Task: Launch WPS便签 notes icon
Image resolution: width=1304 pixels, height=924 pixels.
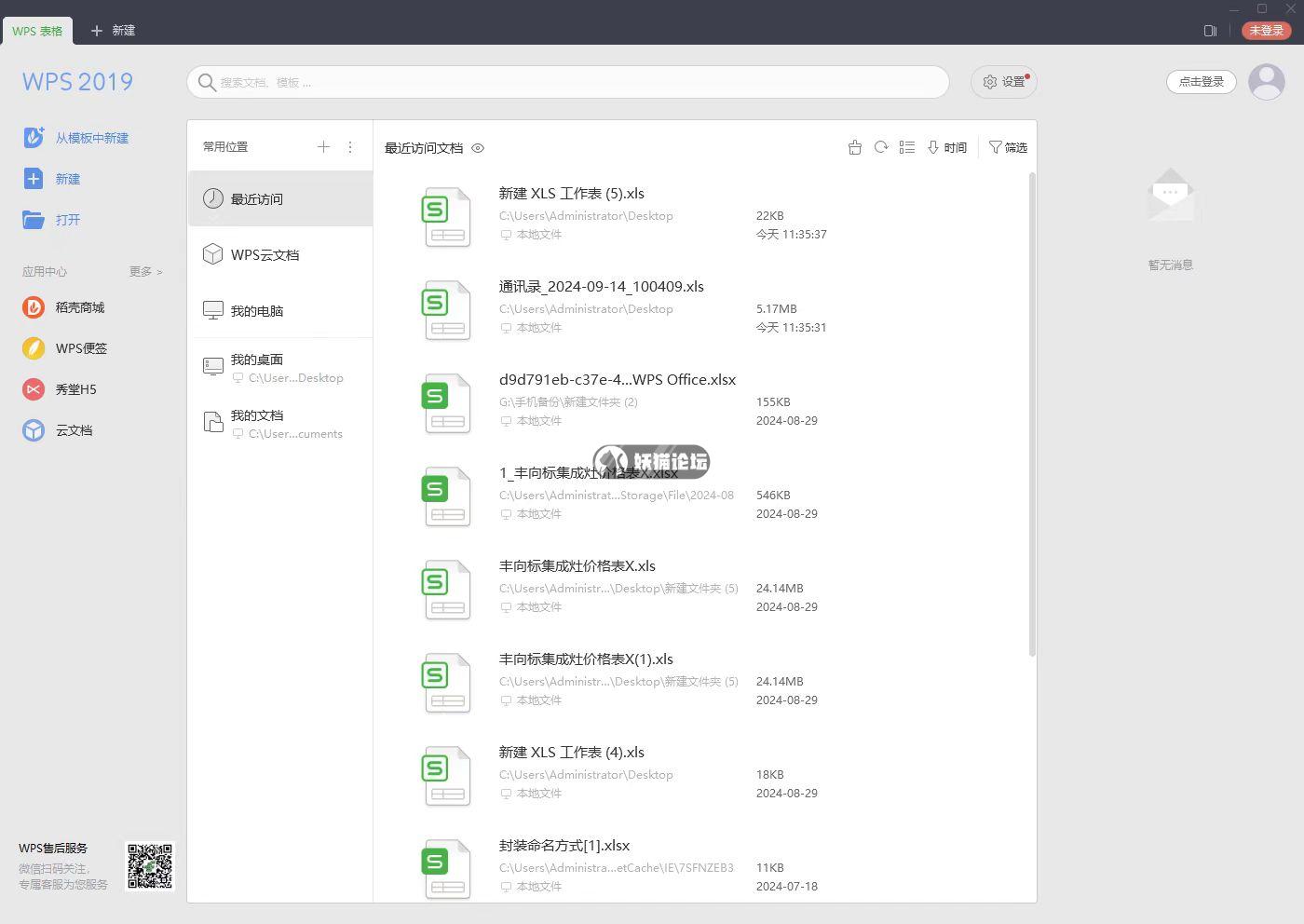Action: [x=34, y=347]
